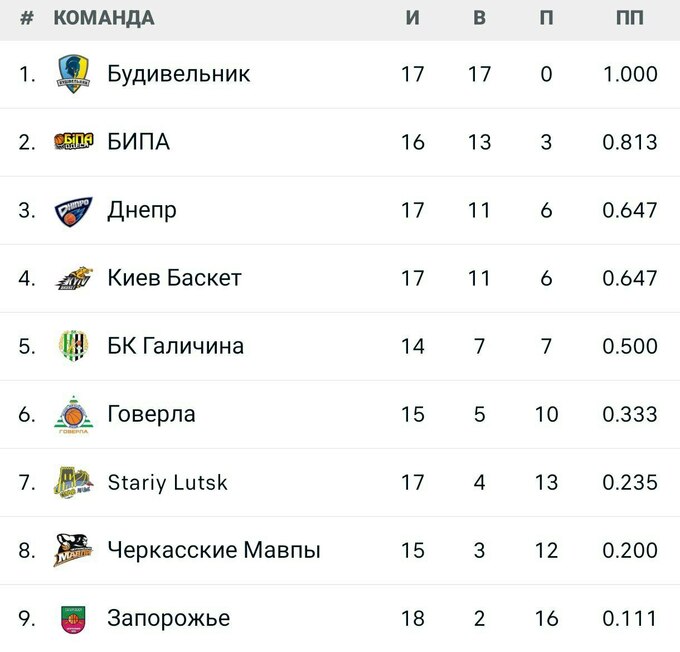Click the БИПА team logo

click(74, 142)
